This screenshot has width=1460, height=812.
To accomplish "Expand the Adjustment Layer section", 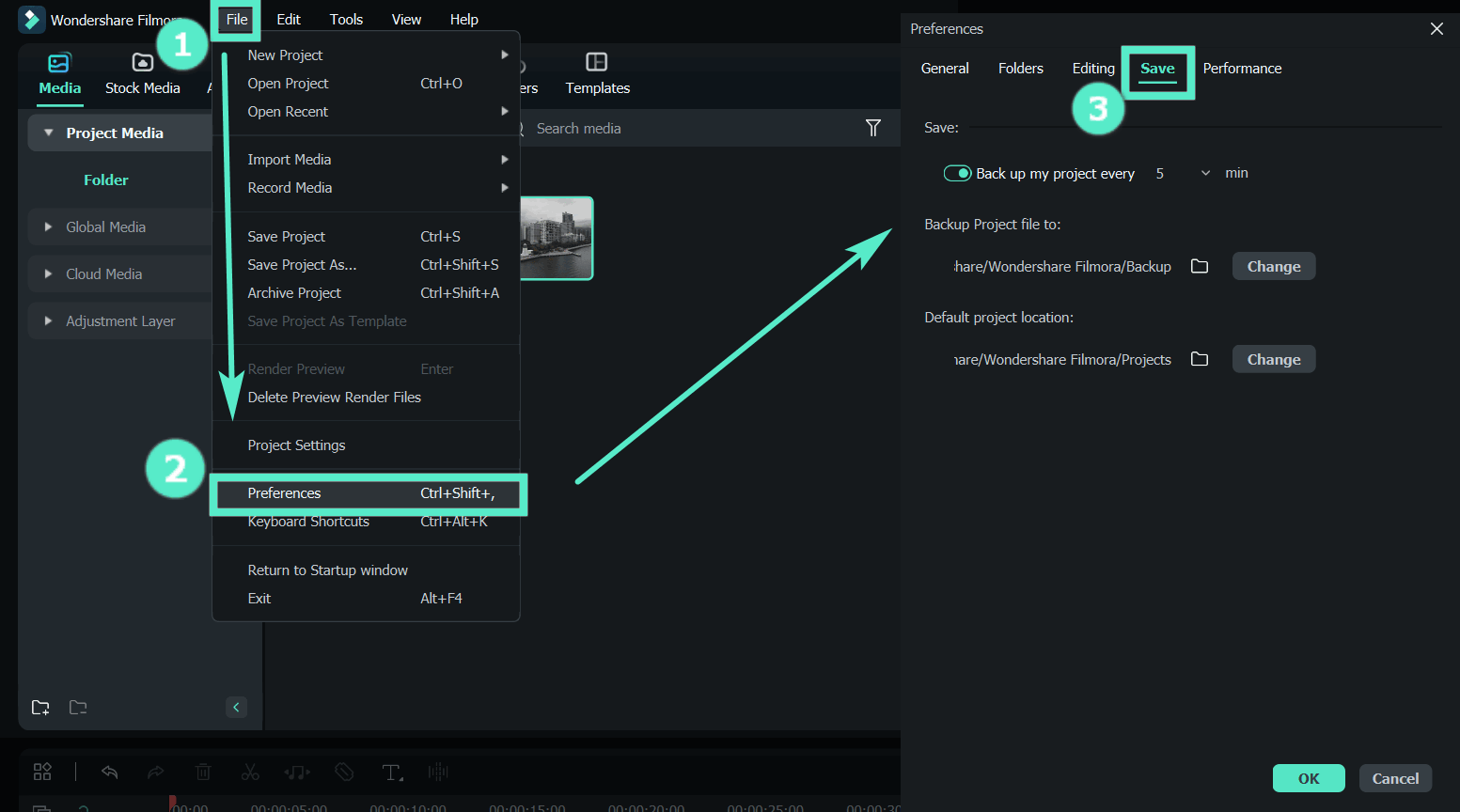I will (48, 320).
